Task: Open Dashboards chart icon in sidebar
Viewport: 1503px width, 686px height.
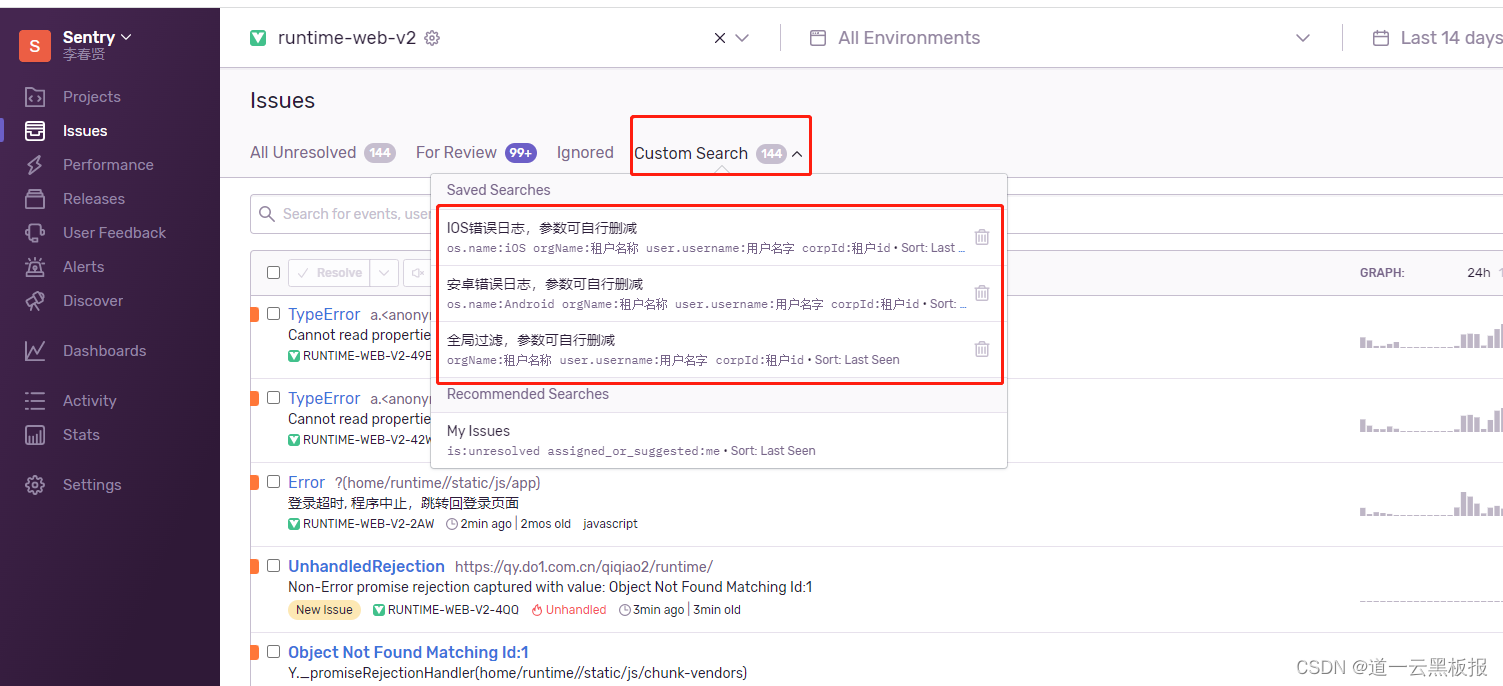Action: point(35,351)
